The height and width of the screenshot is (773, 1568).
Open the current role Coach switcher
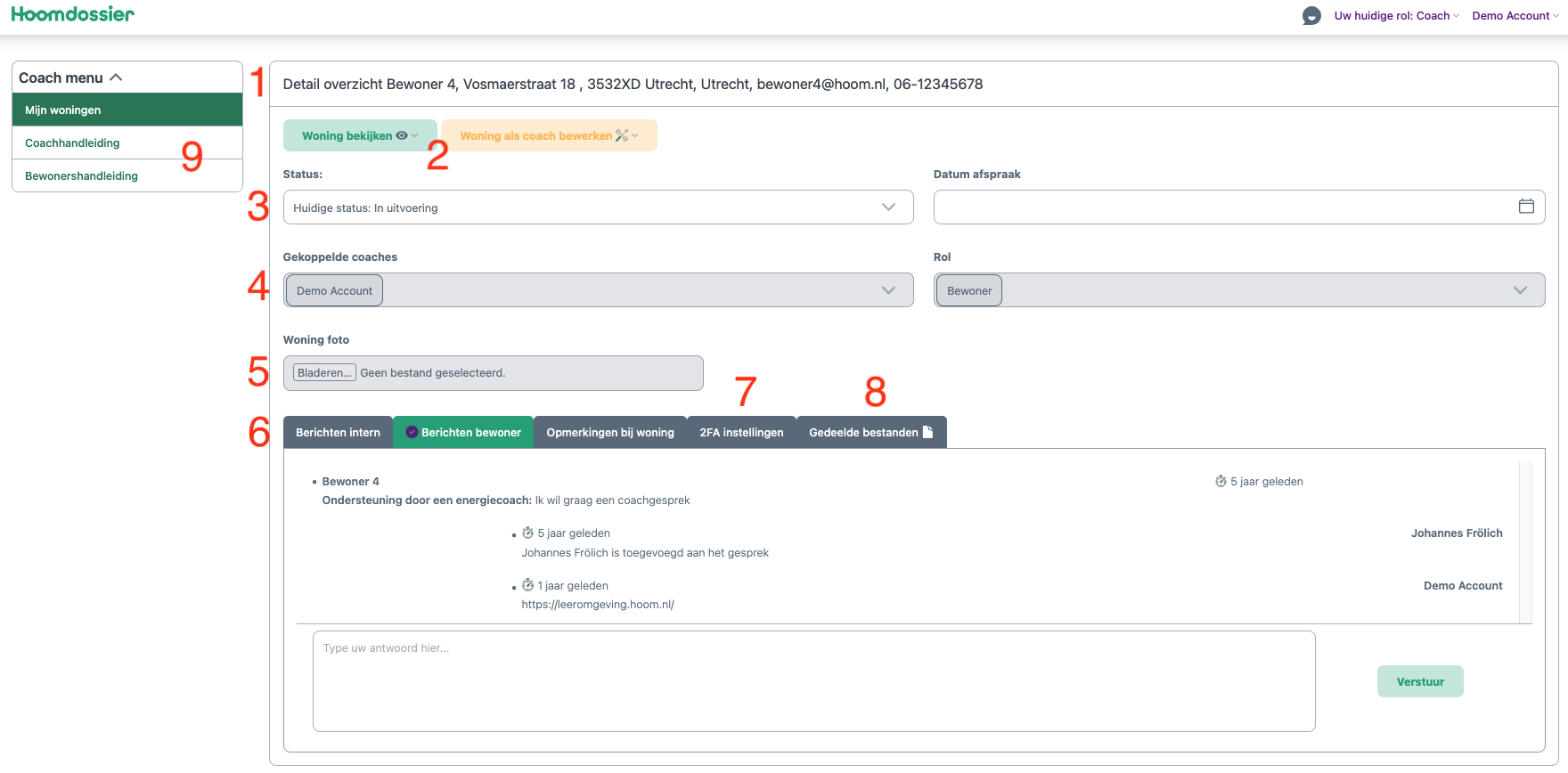click(x=1396, y=16)
